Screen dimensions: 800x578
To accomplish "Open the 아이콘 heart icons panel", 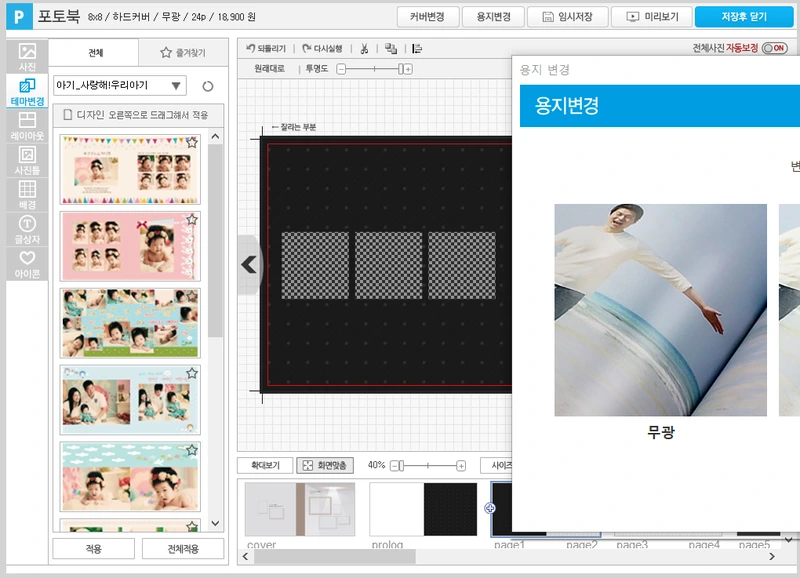I will click(x=27, y=264).
